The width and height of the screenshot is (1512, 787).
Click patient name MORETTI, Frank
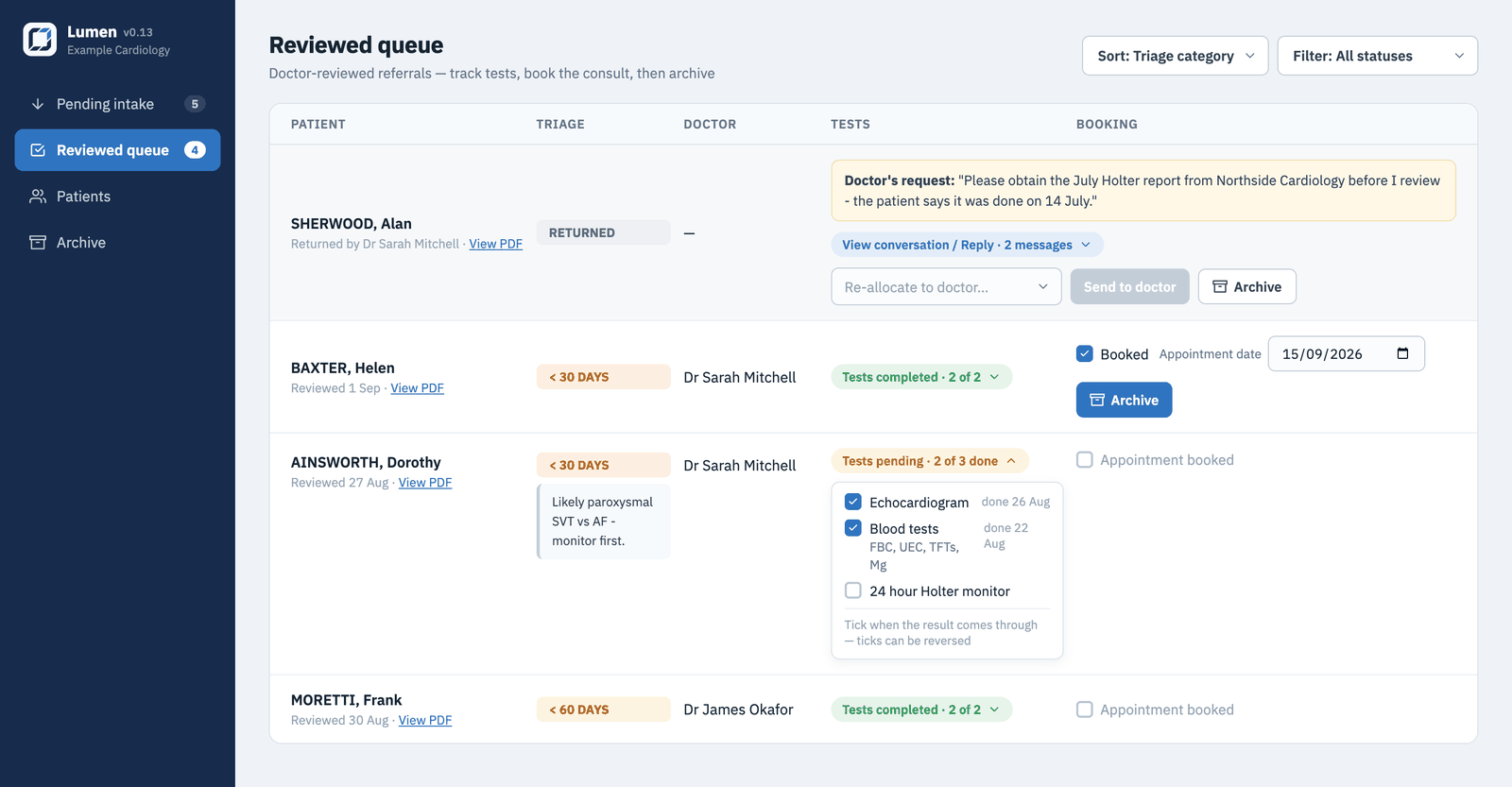(x=347, y=700)
